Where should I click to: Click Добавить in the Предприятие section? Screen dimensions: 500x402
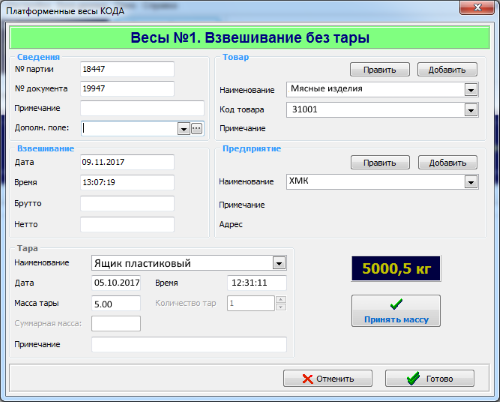448,163
